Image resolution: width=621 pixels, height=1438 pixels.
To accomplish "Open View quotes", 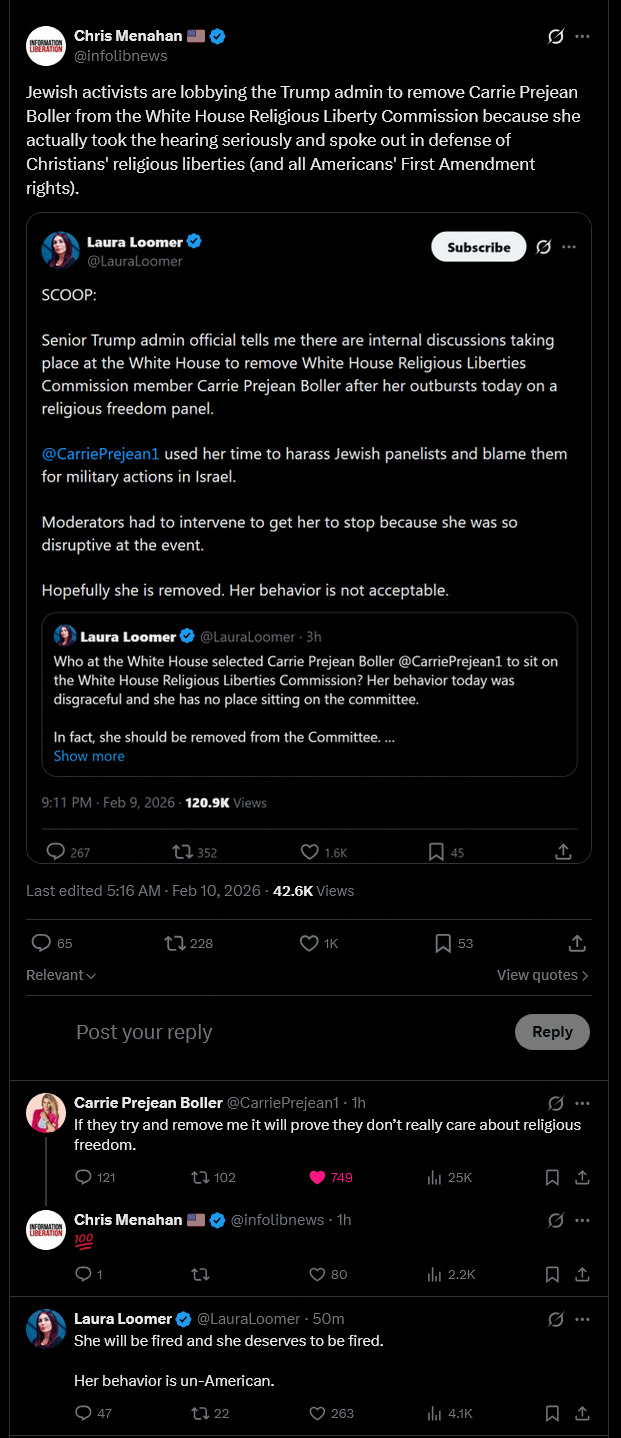I will tap(542, 975).
